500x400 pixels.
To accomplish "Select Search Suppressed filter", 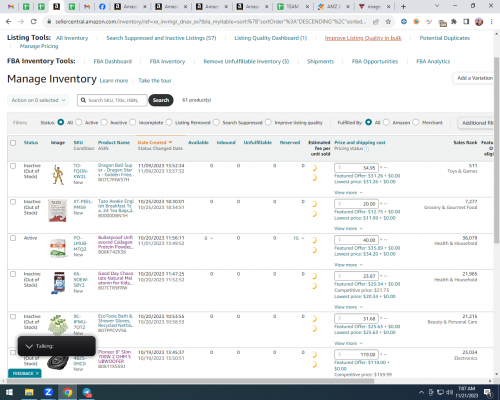I will [x=216, y=122].
